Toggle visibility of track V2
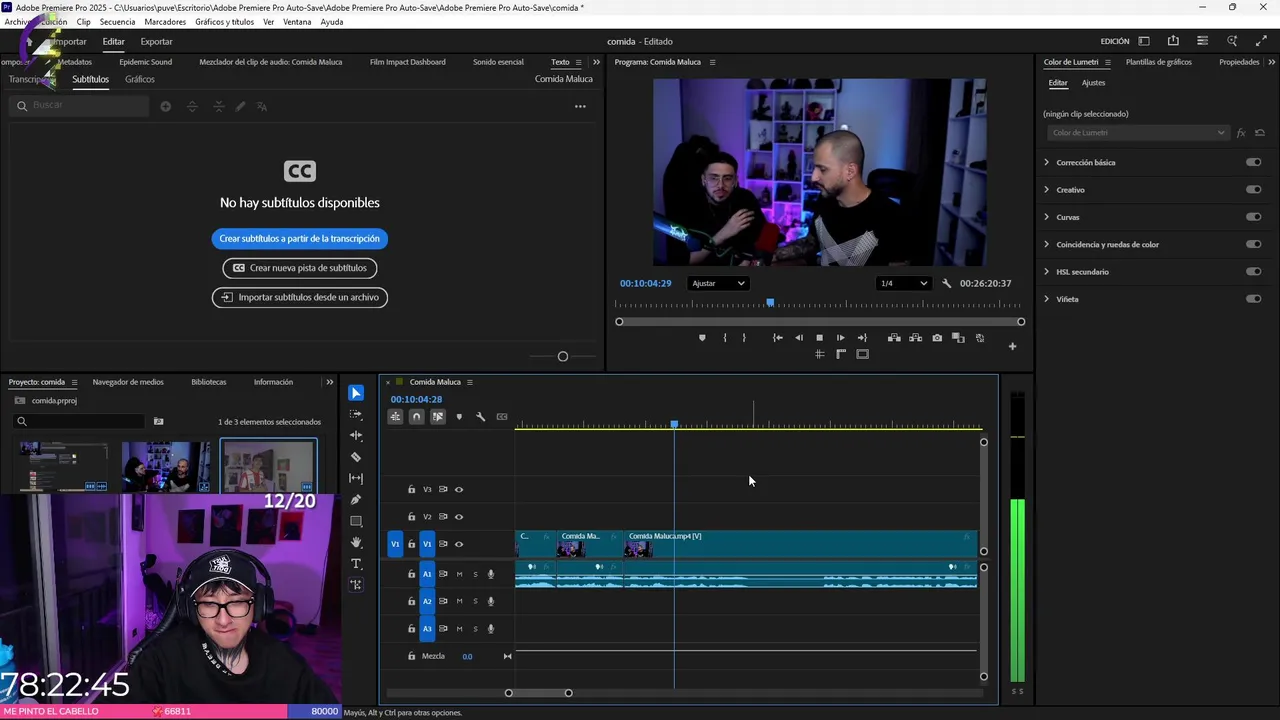Screen dimensions: 1280x720 [x=459, y=517]
